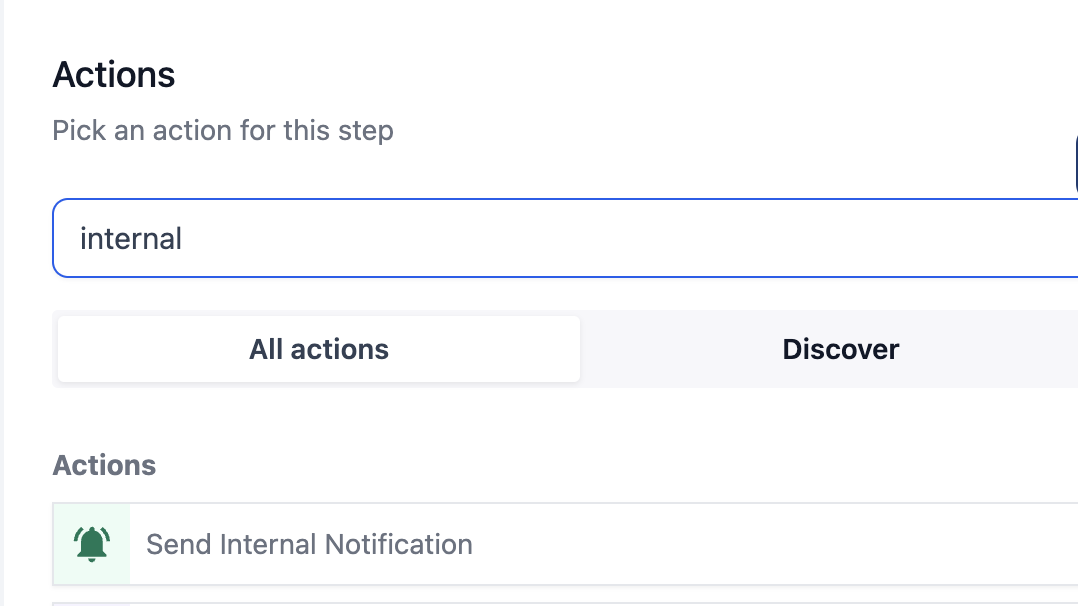Click the word "Notification" in the action row

coord(399,544)
